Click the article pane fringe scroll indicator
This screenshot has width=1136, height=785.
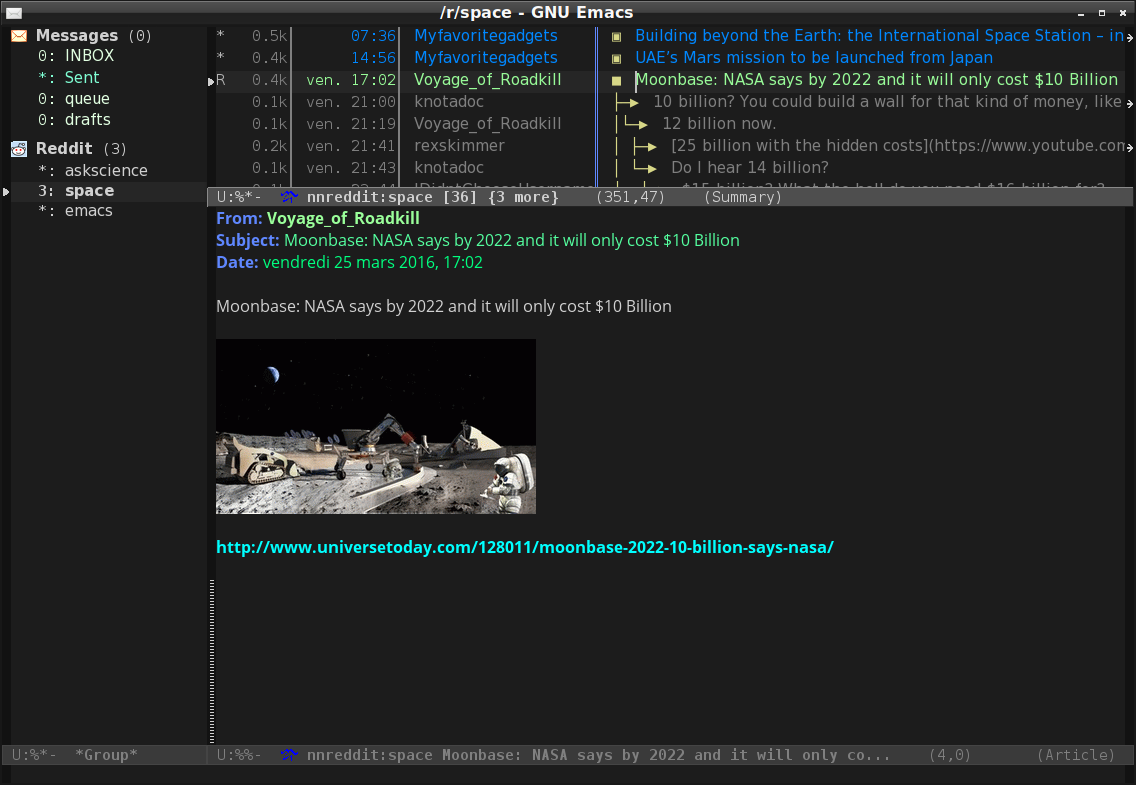point(212,661)
